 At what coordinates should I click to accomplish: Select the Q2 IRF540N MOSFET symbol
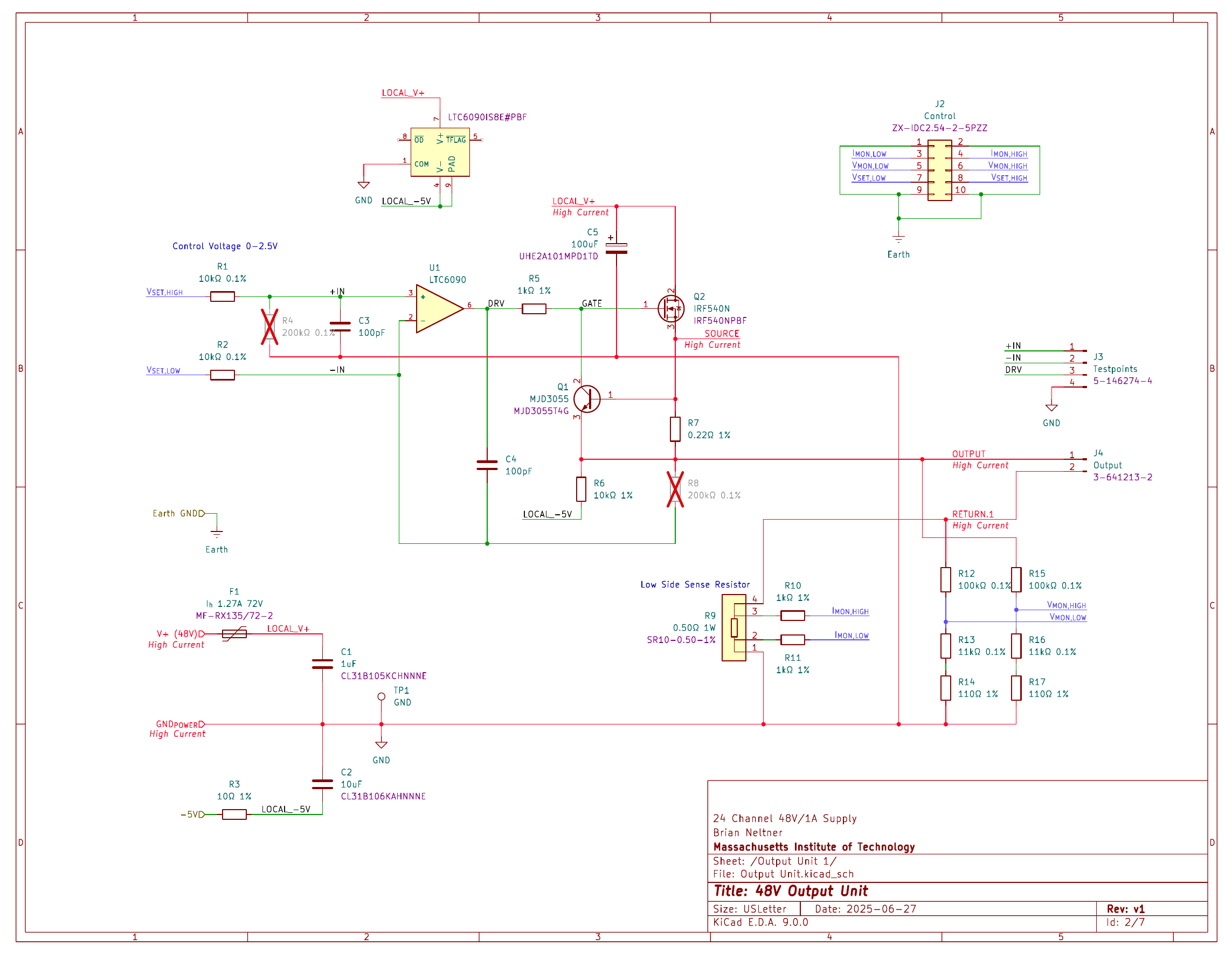(x=671, y=309)
